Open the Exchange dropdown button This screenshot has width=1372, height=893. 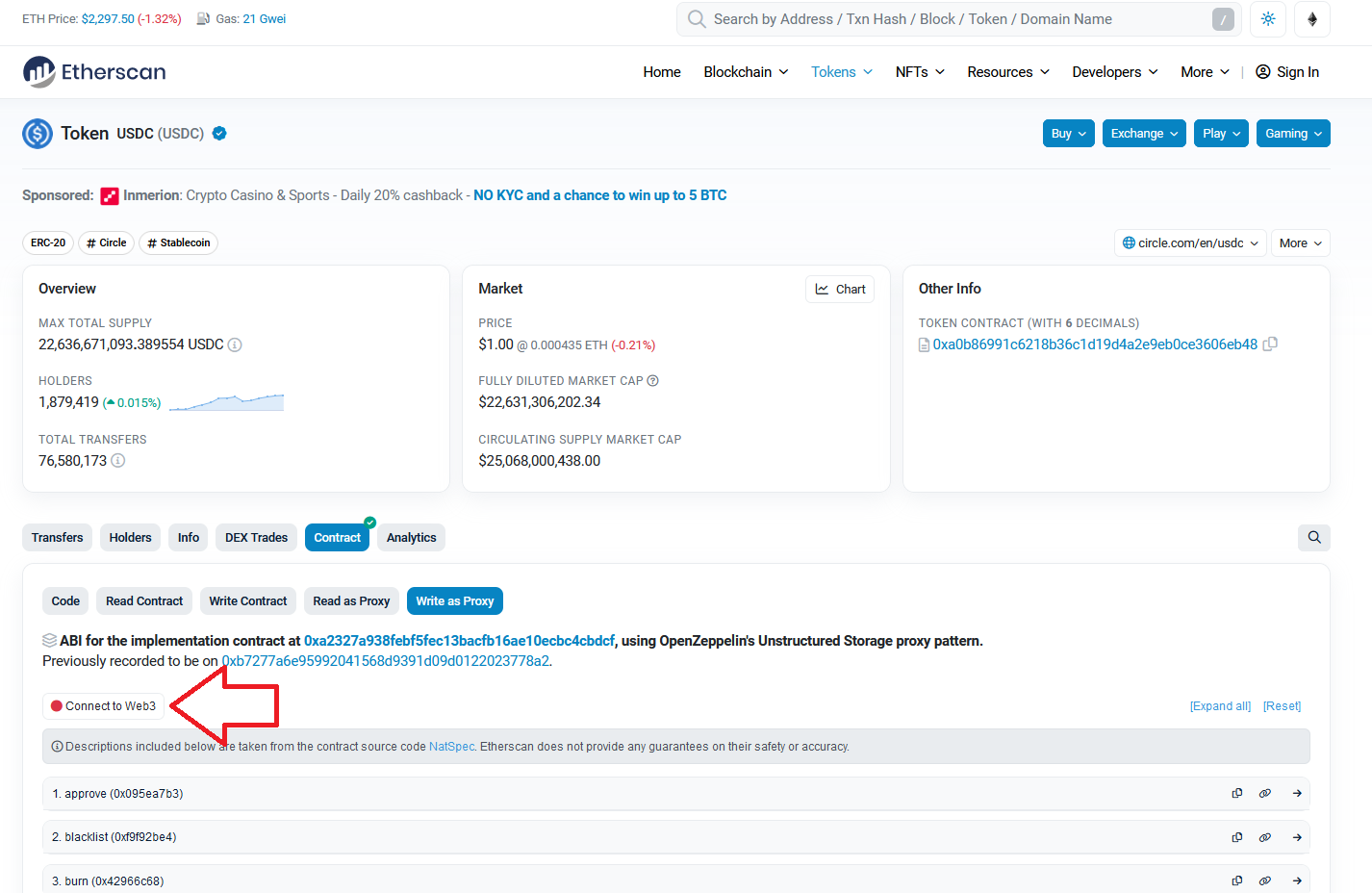tap(1144, 134)
